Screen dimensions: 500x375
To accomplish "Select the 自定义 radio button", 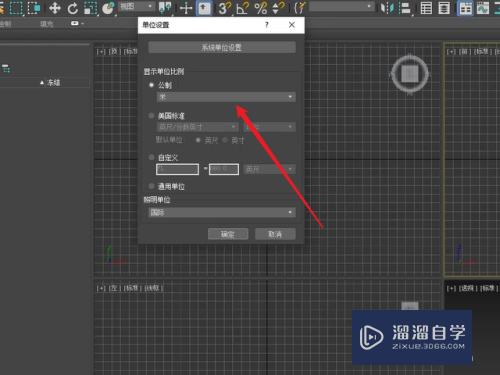I will (151, 157).
